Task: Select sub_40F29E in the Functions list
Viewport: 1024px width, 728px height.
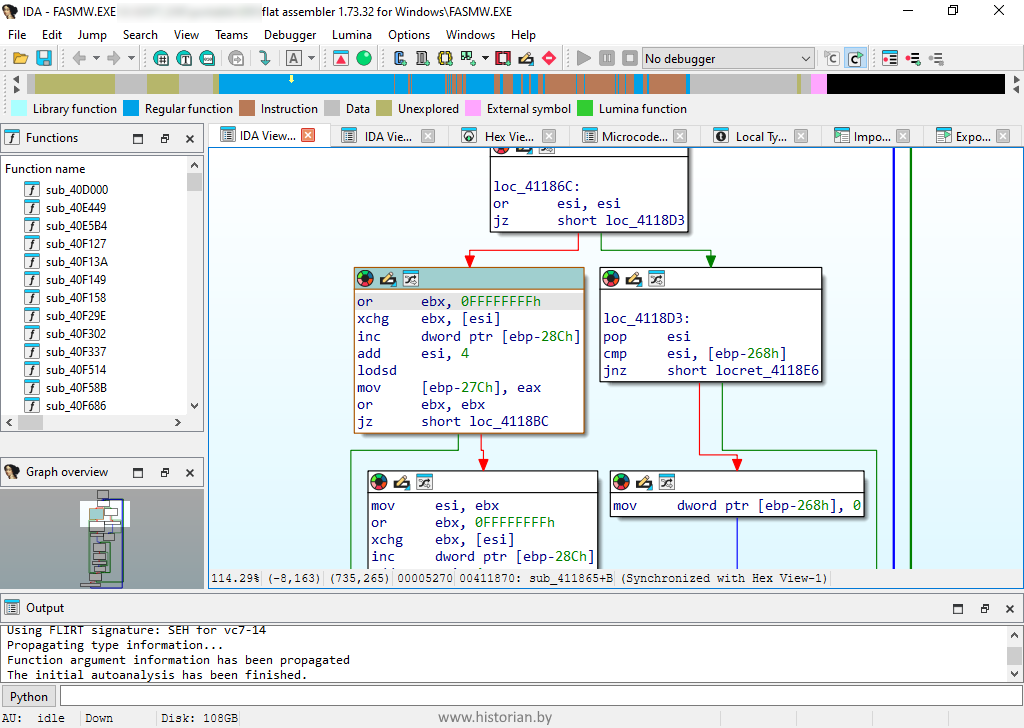Action: pos(75,315)
